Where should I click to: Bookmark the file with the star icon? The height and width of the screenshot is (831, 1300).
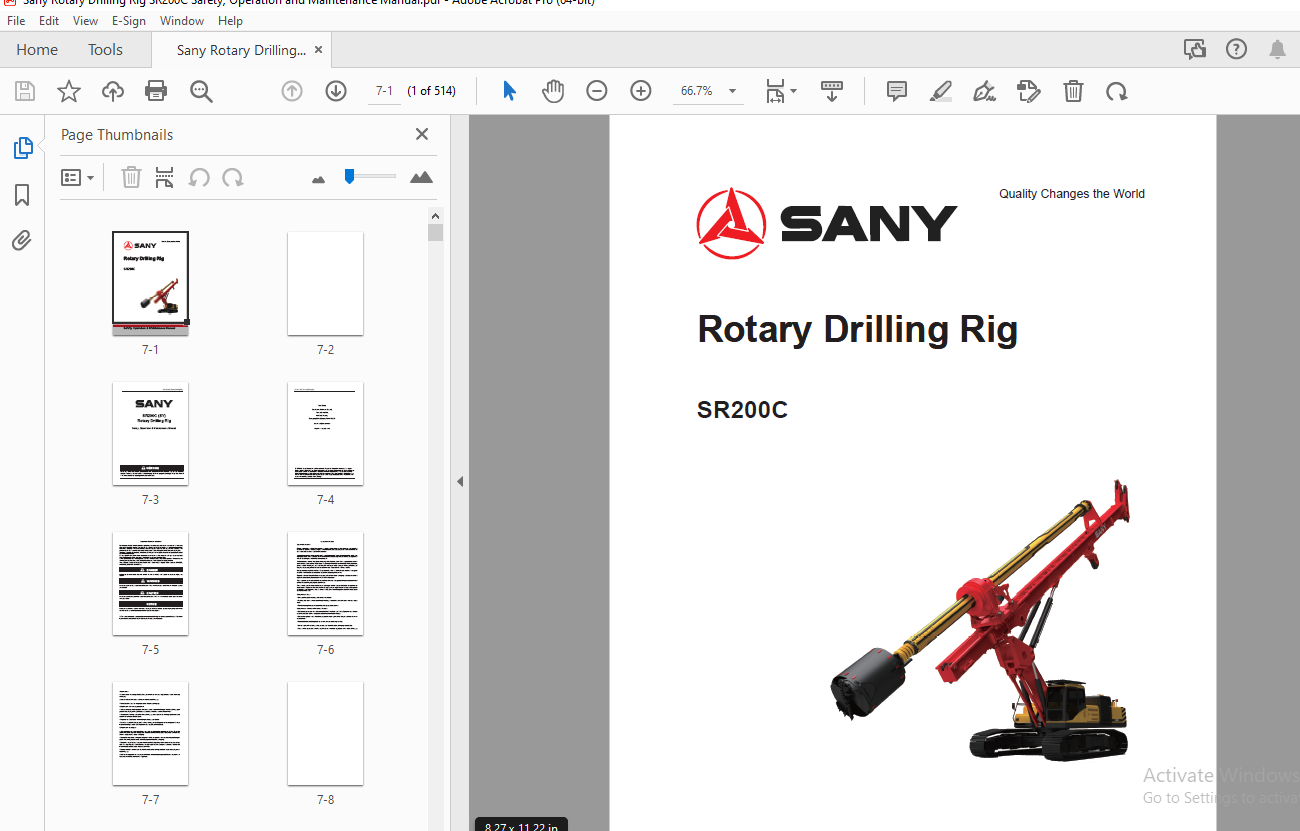coord(69,91)
